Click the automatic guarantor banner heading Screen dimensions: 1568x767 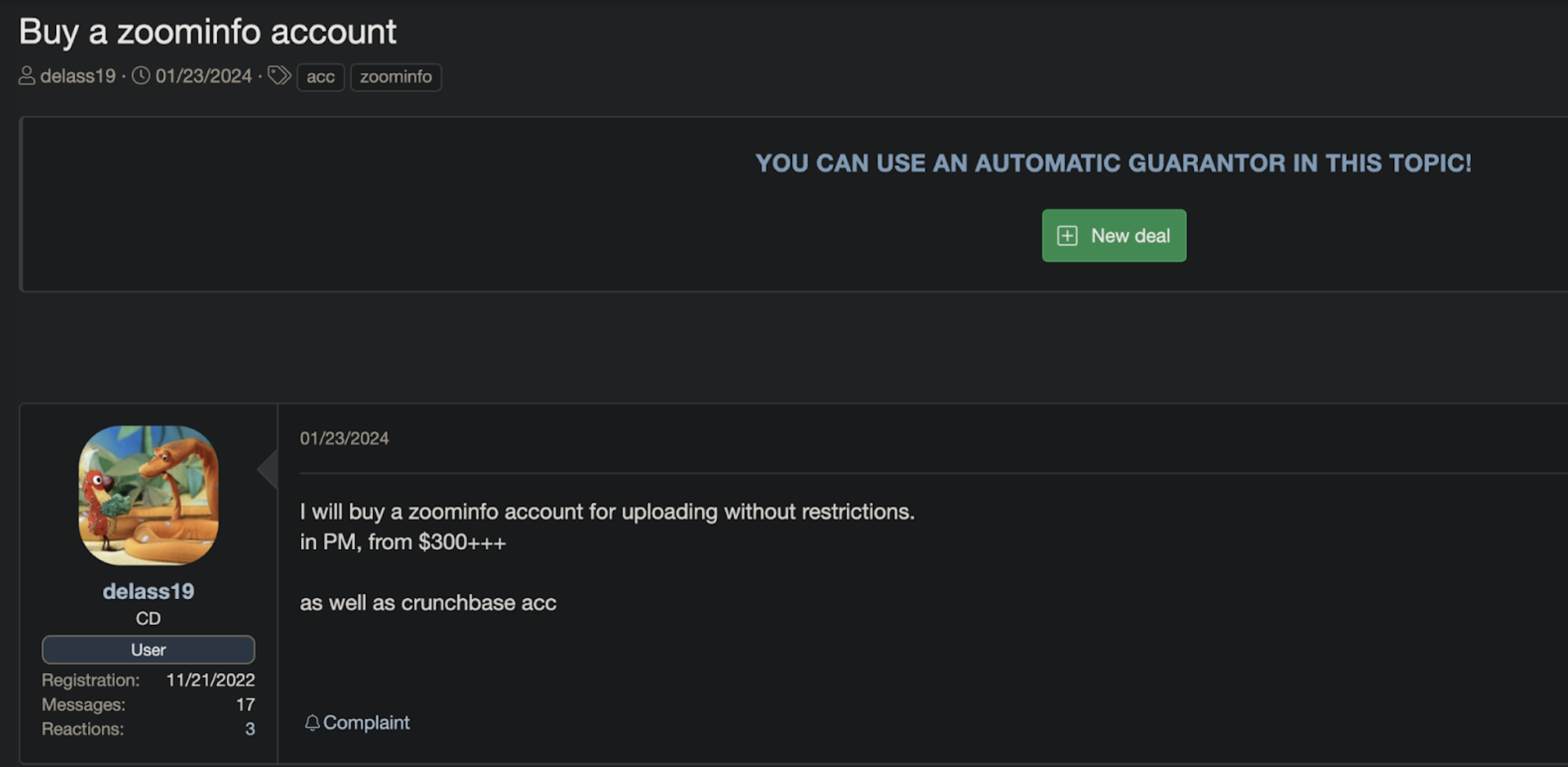(x=1113, y=163)
